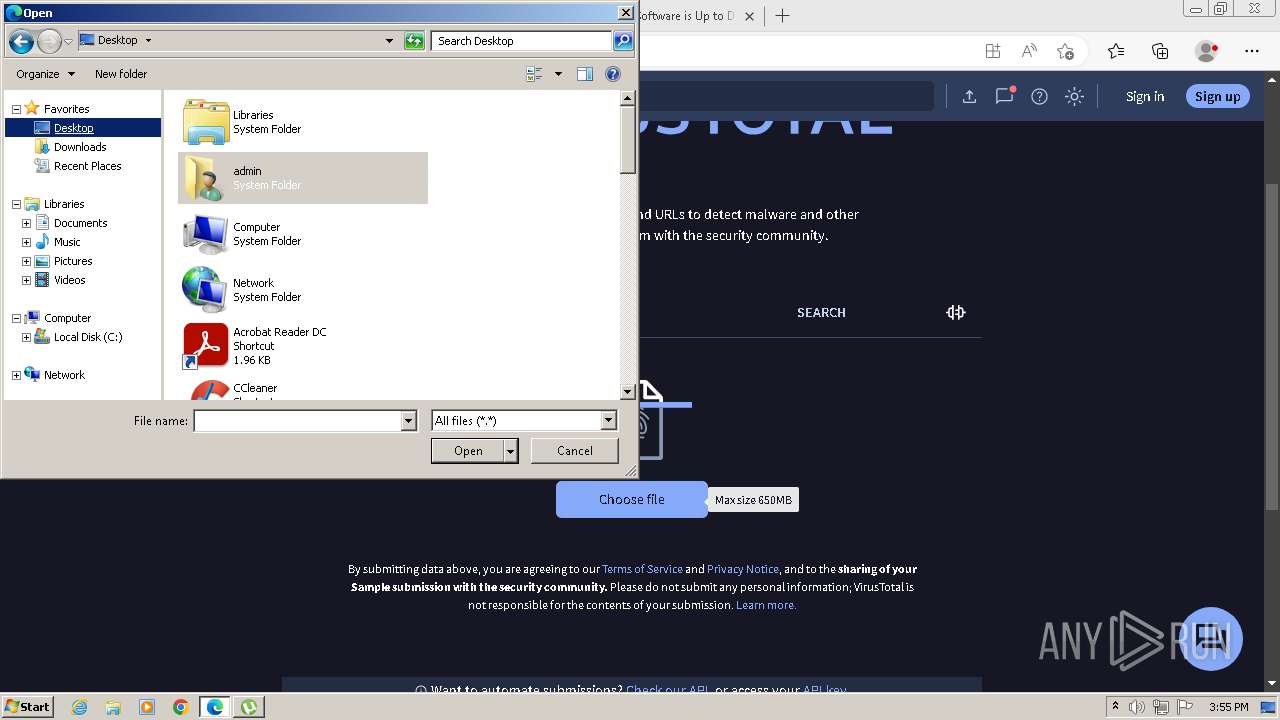Open a new Edge browser tab
This screenshot has width=1280, height=720.
tap(783, 15)
